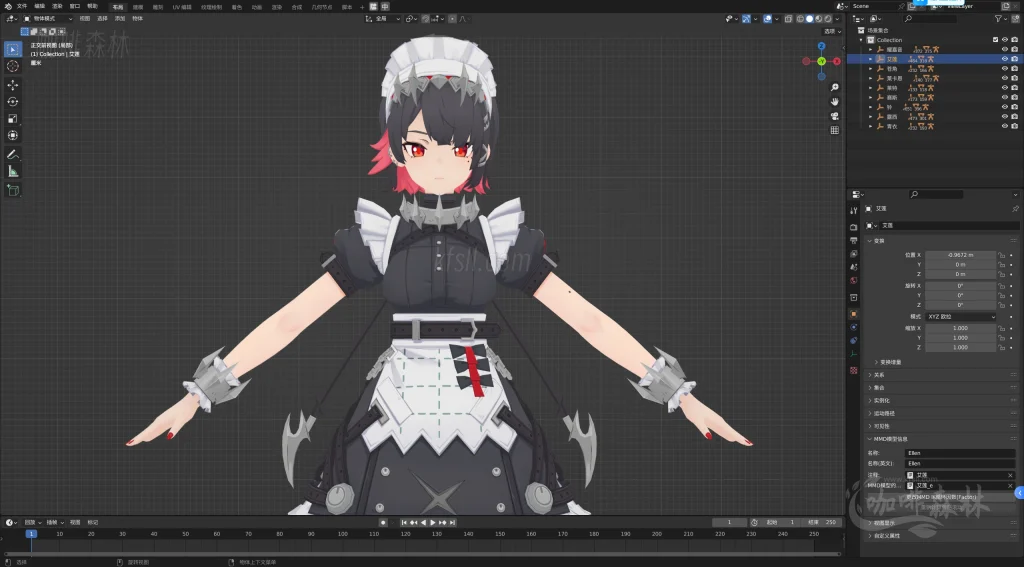
Task: Pin the properties editor with pin icon
Action: click(1015, 209)
